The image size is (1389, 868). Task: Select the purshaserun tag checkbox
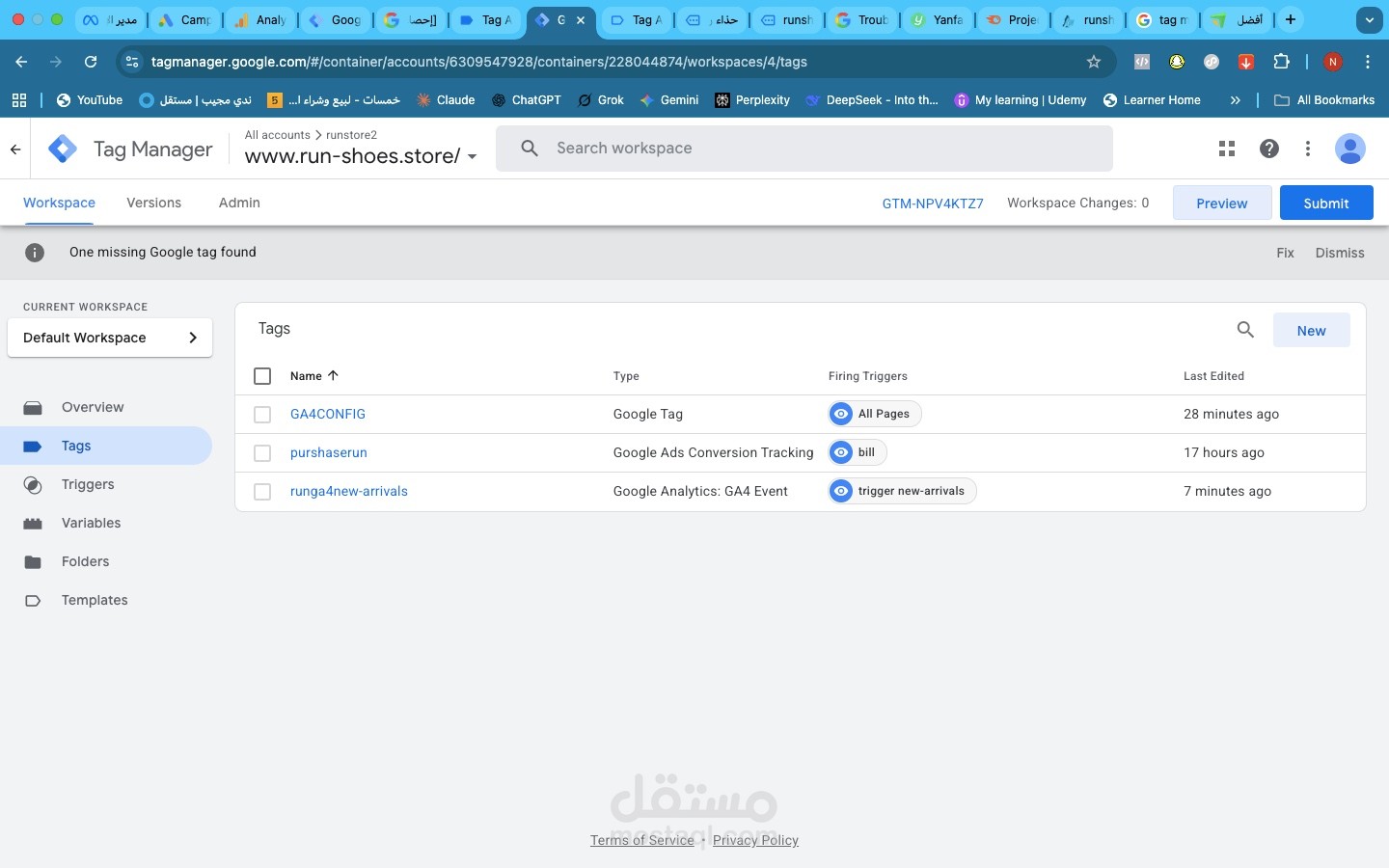click(262, 453)
